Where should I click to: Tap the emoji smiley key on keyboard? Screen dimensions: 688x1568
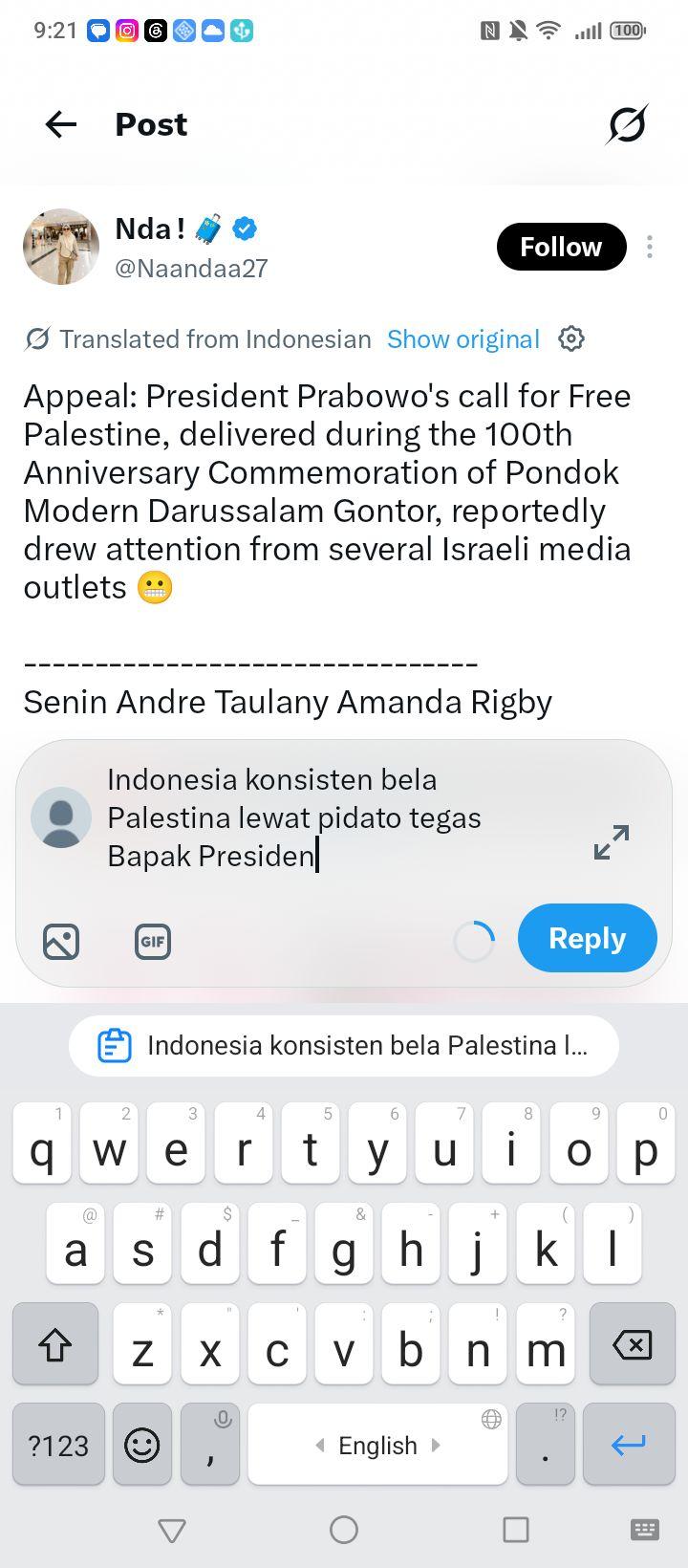(x=142, y=1444)
